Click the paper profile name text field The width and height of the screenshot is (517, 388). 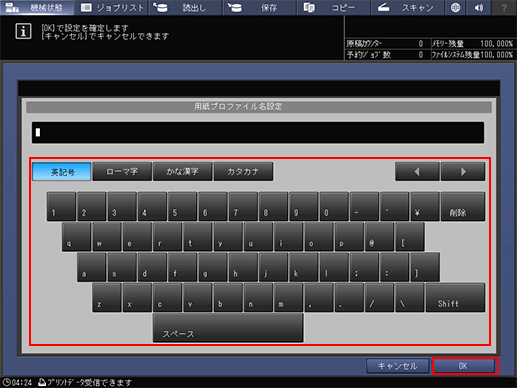[258, 133]
